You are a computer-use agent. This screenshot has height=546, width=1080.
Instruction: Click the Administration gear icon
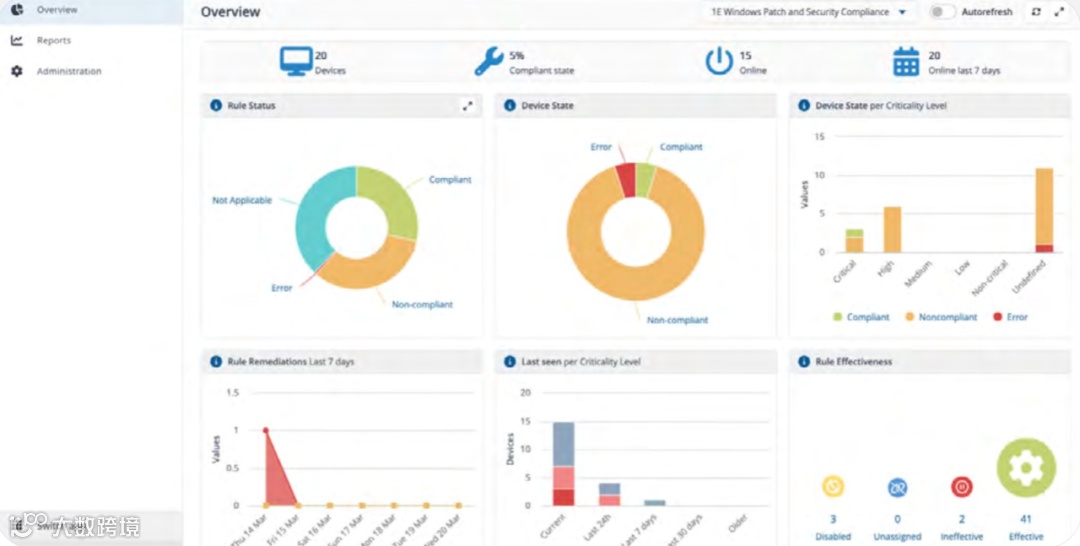click(17, 71)
